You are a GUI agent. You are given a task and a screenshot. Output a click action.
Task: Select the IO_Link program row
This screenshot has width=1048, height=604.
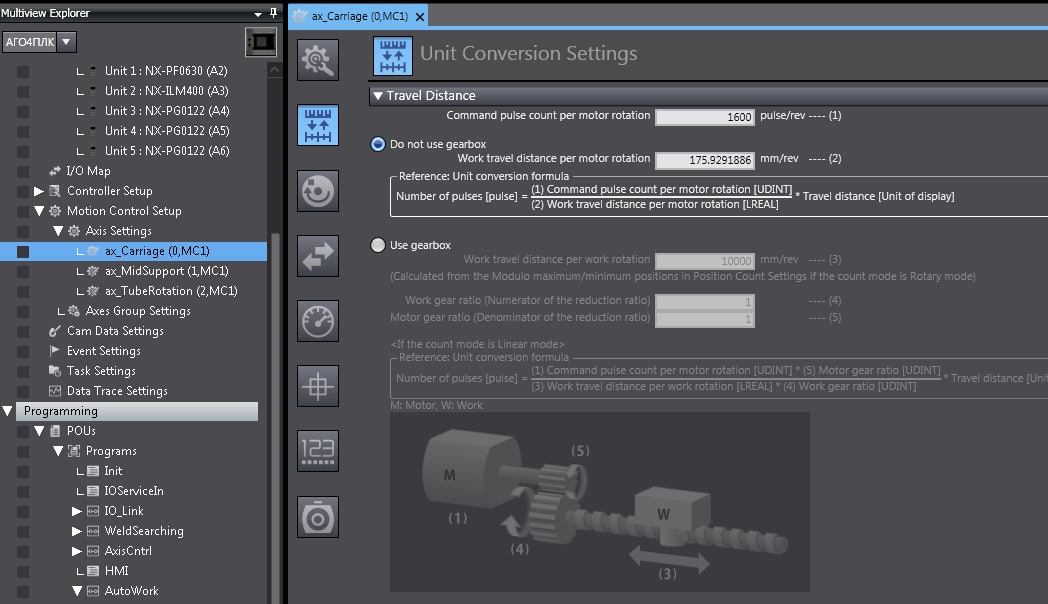point(124,511)
